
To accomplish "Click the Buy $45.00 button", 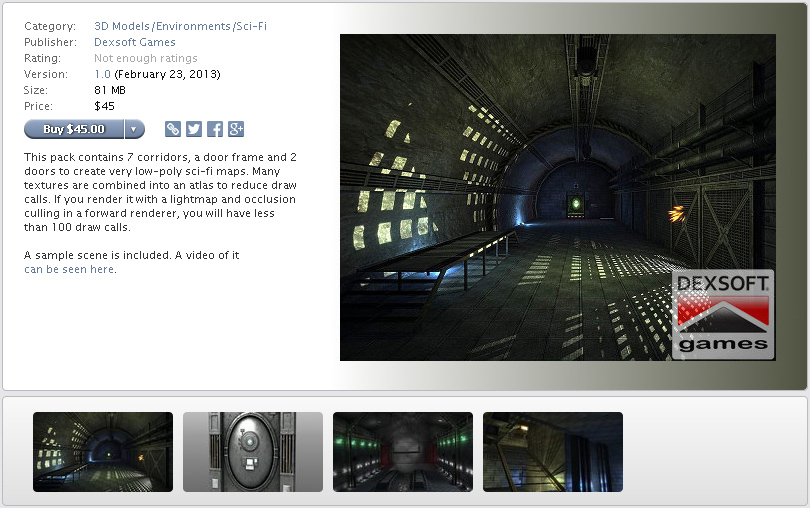I will pyautogui.click(x=74, y=129).
